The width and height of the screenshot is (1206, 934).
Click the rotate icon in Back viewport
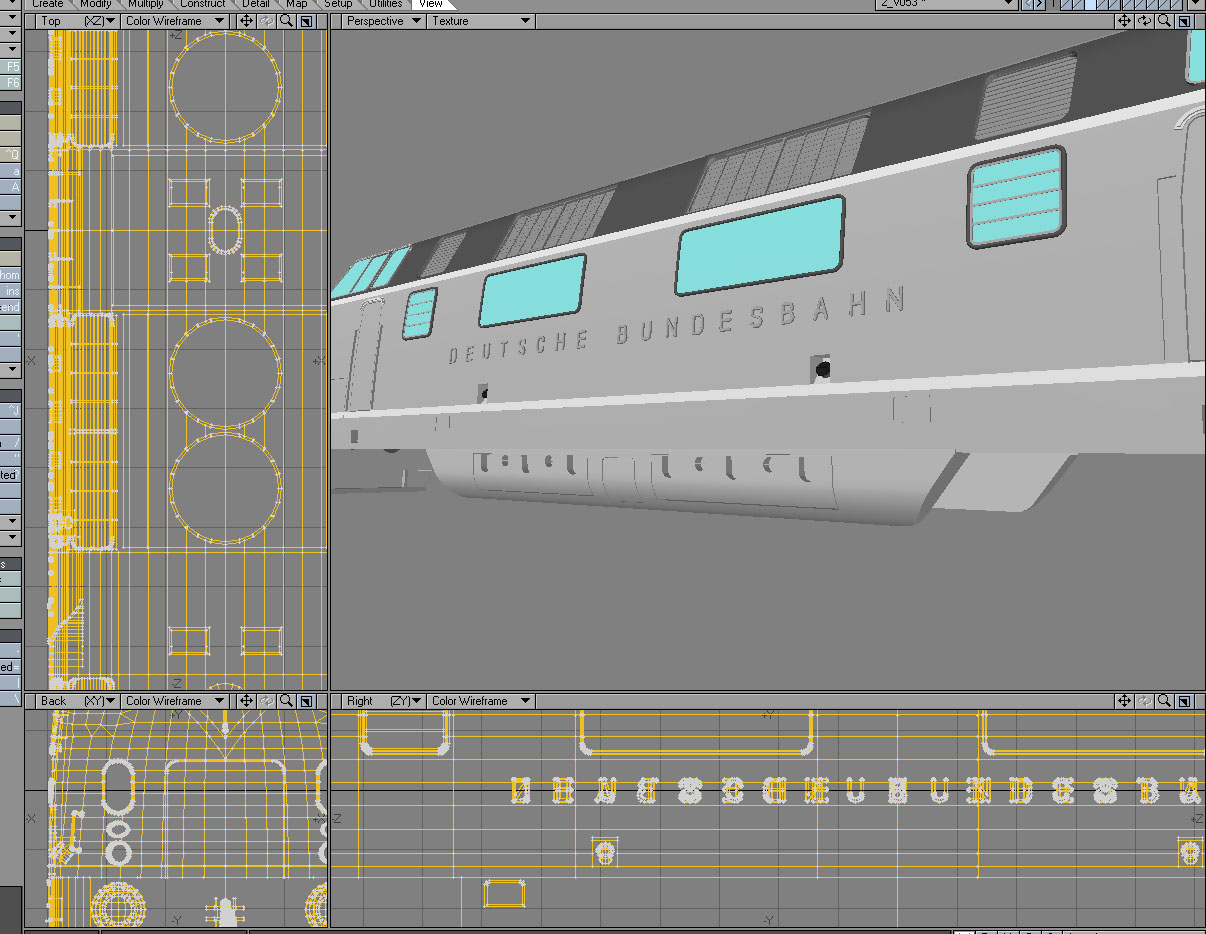[x=266, y=701]
